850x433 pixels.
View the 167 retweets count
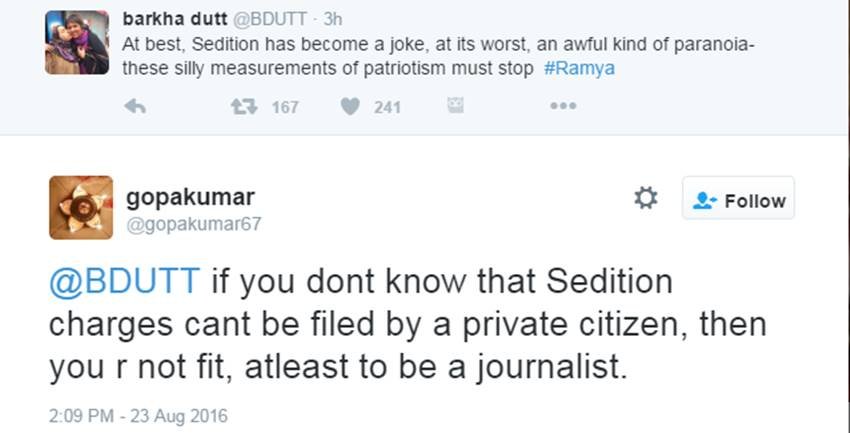(x=285, y=107)
